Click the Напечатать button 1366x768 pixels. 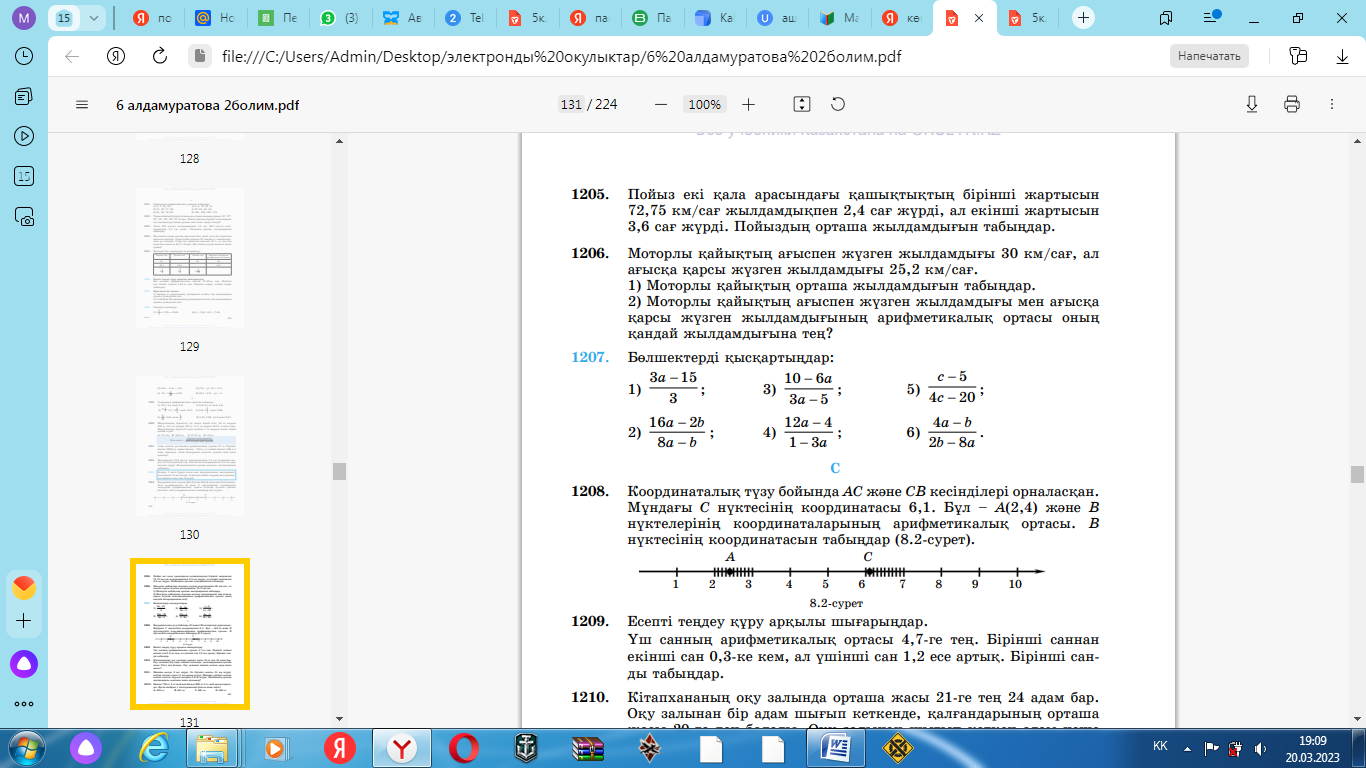[1209, 56]
